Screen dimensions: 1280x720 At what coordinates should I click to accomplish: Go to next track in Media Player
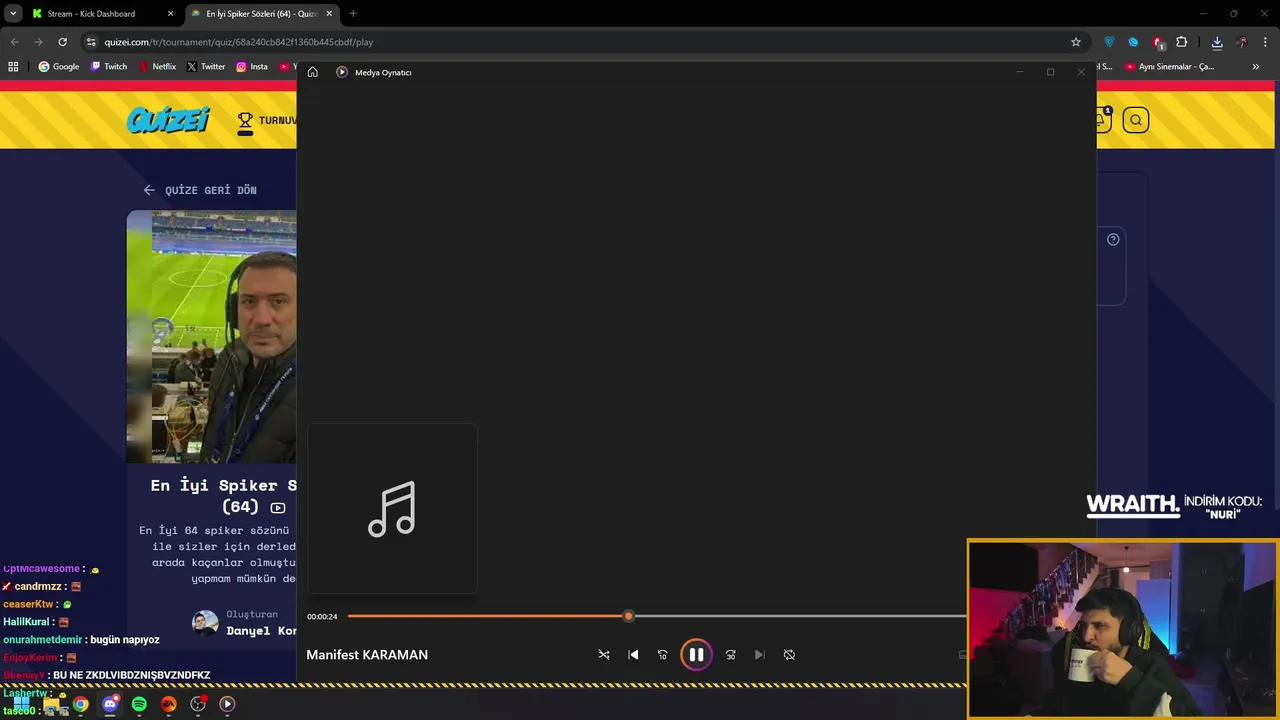[760, 655]
